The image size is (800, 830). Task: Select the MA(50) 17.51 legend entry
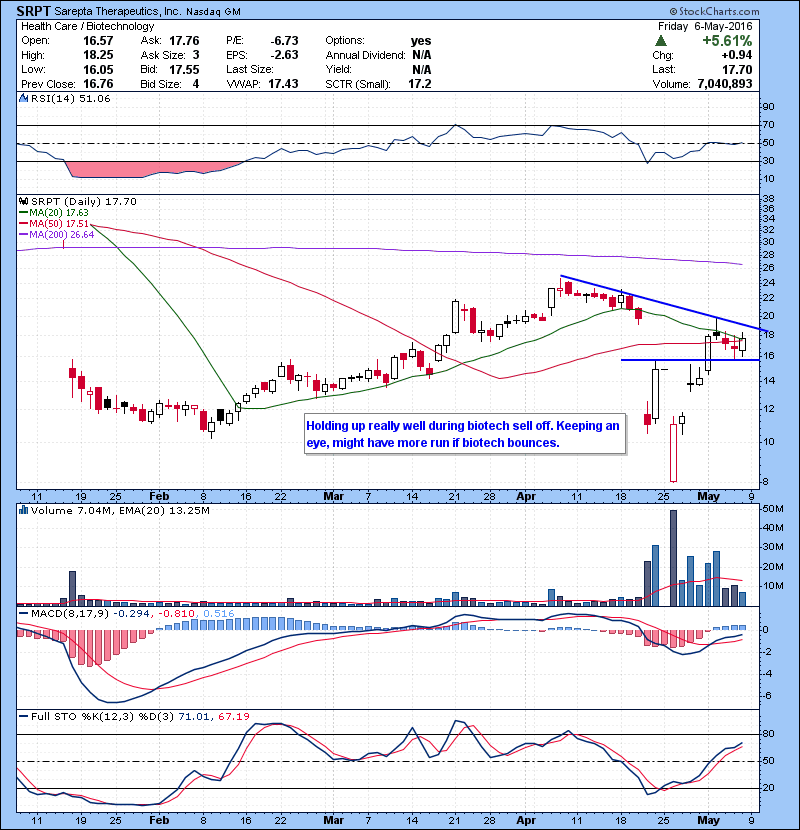pos(53,223)
